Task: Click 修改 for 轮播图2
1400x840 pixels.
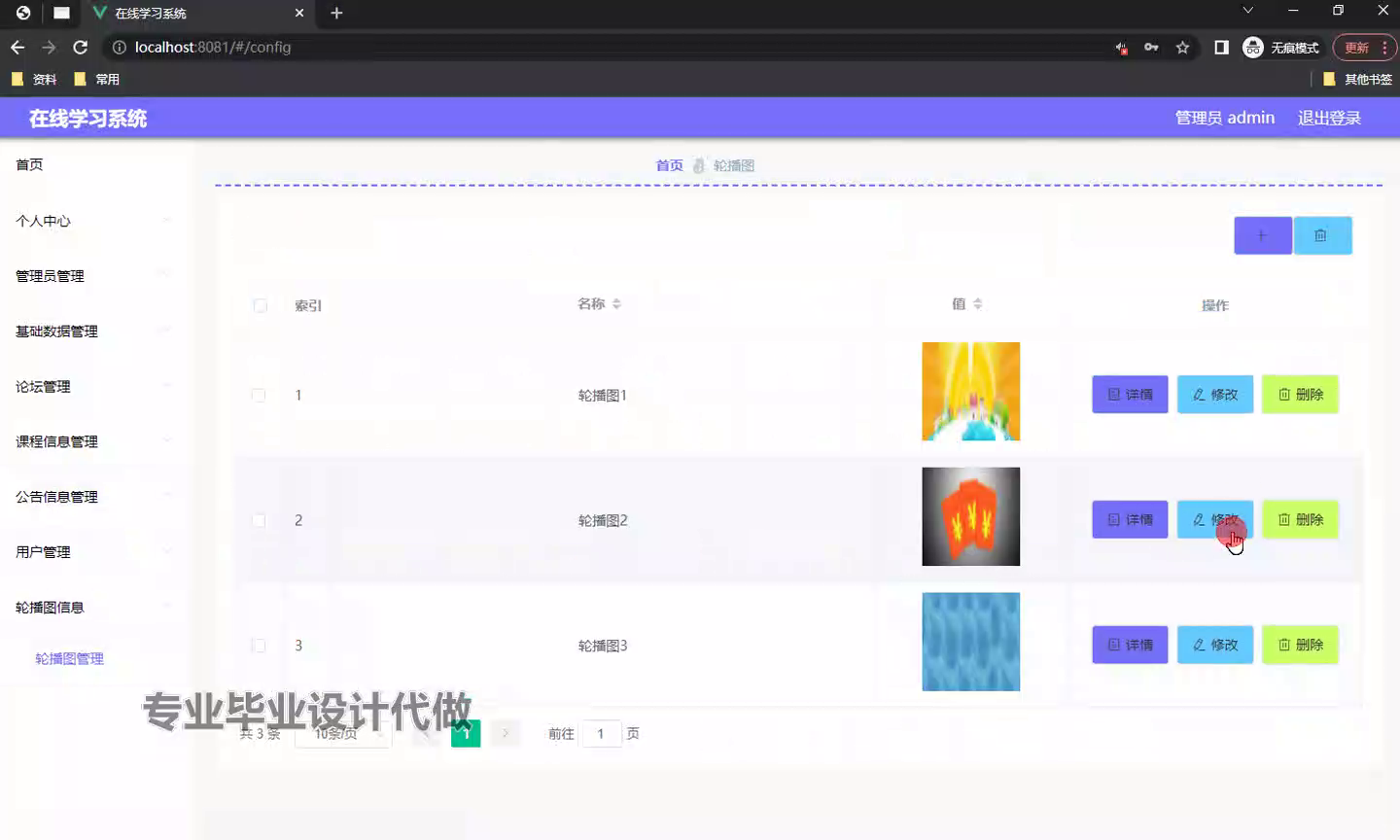Action: (x=1215, y=520)
